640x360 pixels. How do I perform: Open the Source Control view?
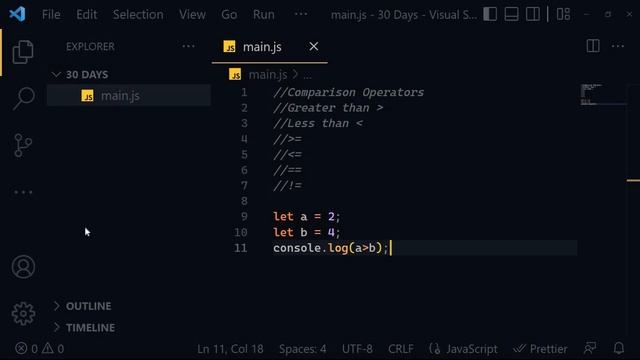tap(23, 145)
